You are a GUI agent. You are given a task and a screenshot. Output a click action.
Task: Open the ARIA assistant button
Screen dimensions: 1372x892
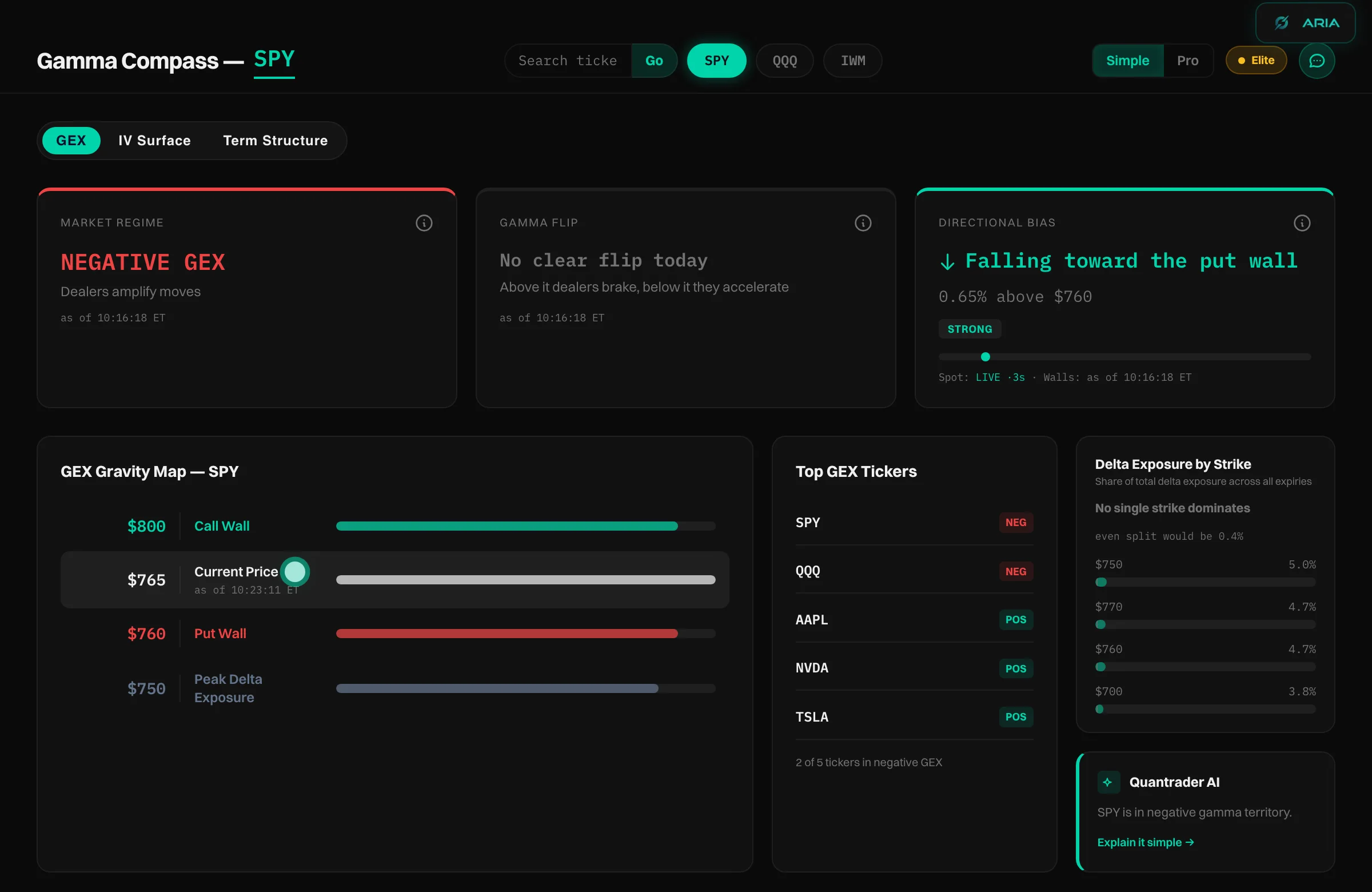[x=1305, y=23]
